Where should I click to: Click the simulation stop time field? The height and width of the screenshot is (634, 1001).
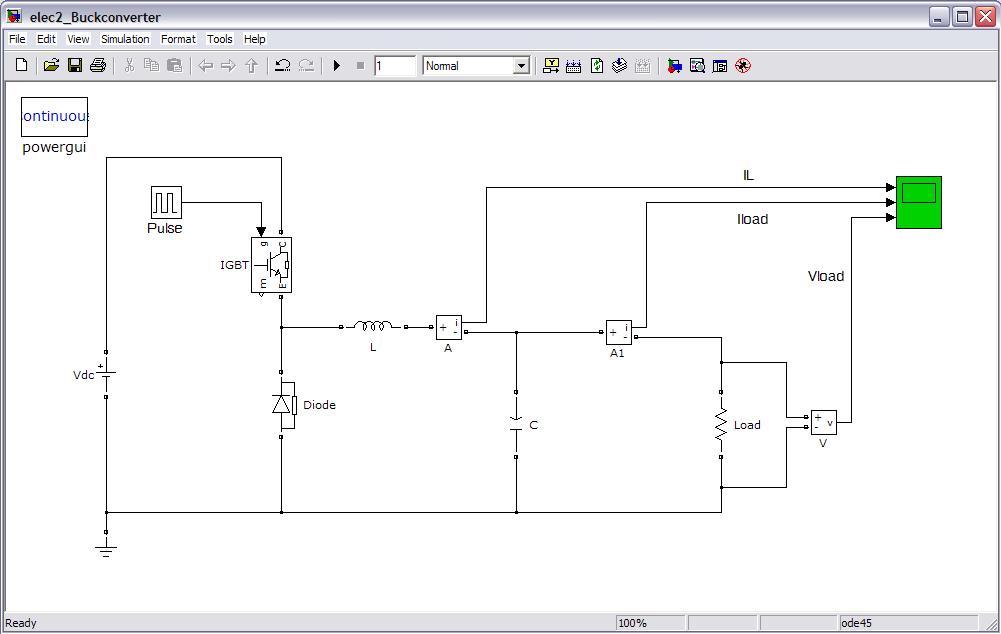[395, 66]
